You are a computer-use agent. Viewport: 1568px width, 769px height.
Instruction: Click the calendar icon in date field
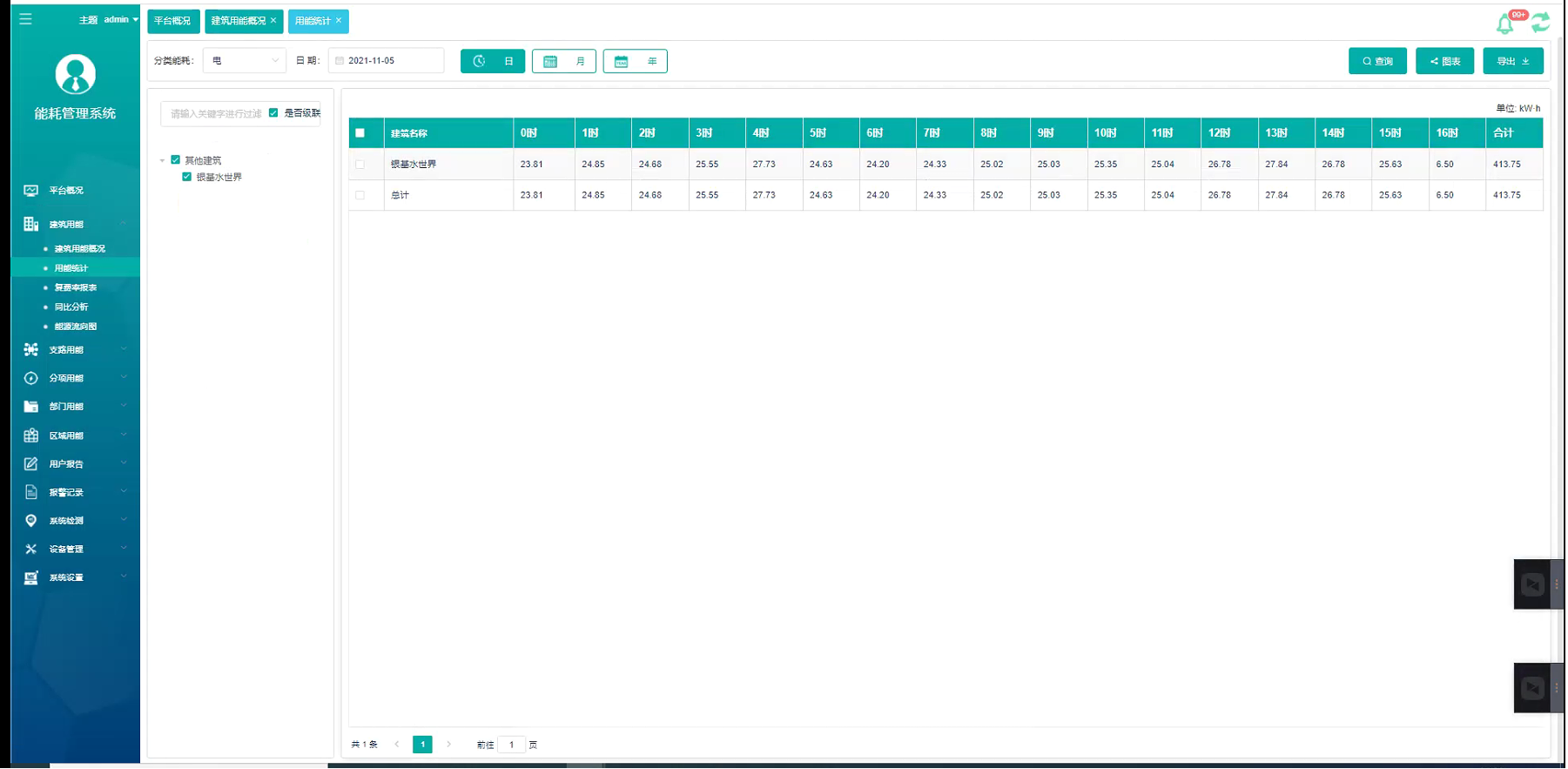click(340, 61)
